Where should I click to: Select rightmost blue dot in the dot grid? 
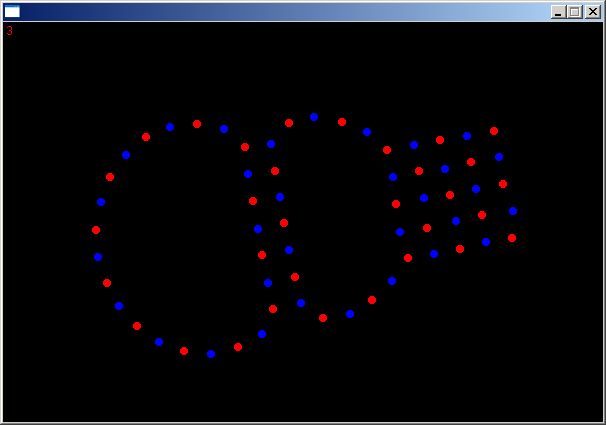point(513,211)
